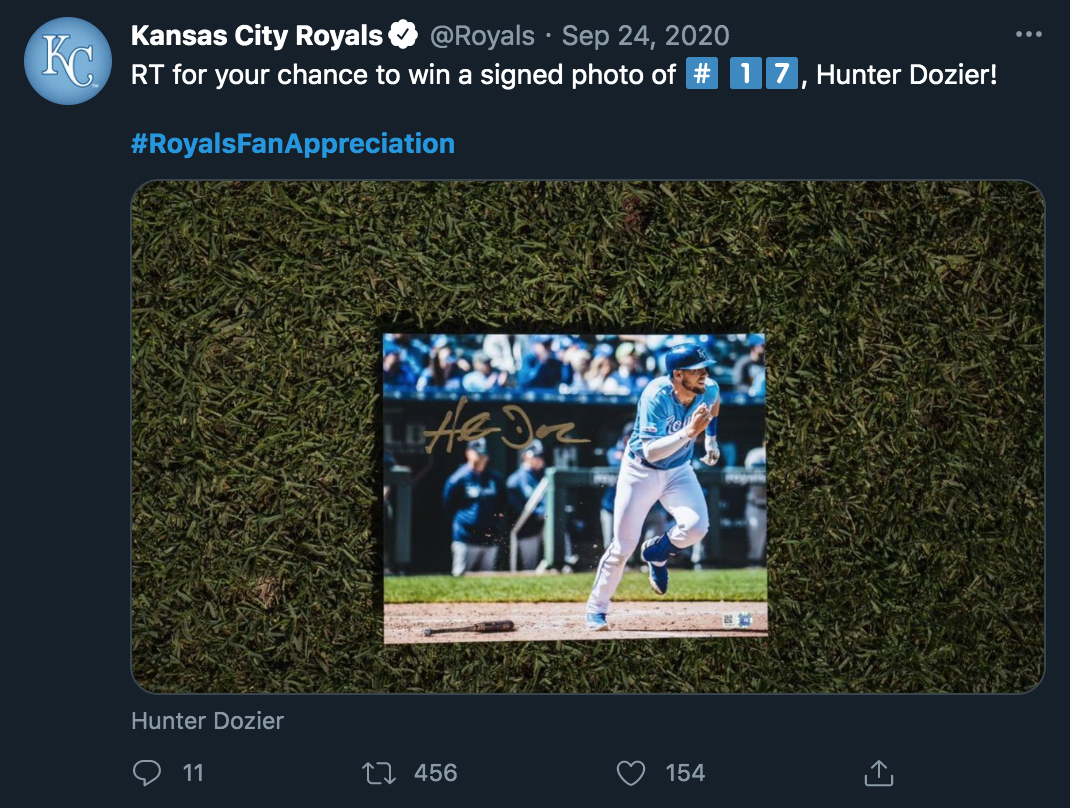Click the reply speech bubble icon

pyautogui.click(x=147, y=772)
